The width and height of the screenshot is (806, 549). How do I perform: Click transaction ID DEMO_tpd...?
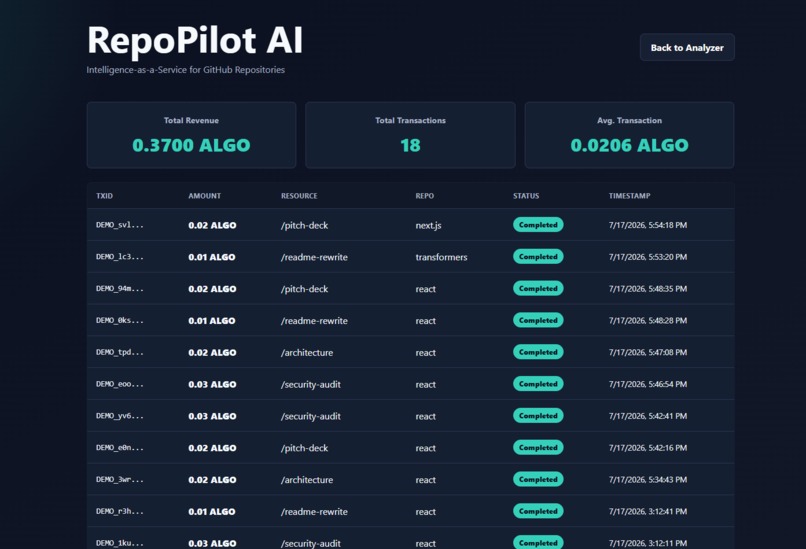120,352
